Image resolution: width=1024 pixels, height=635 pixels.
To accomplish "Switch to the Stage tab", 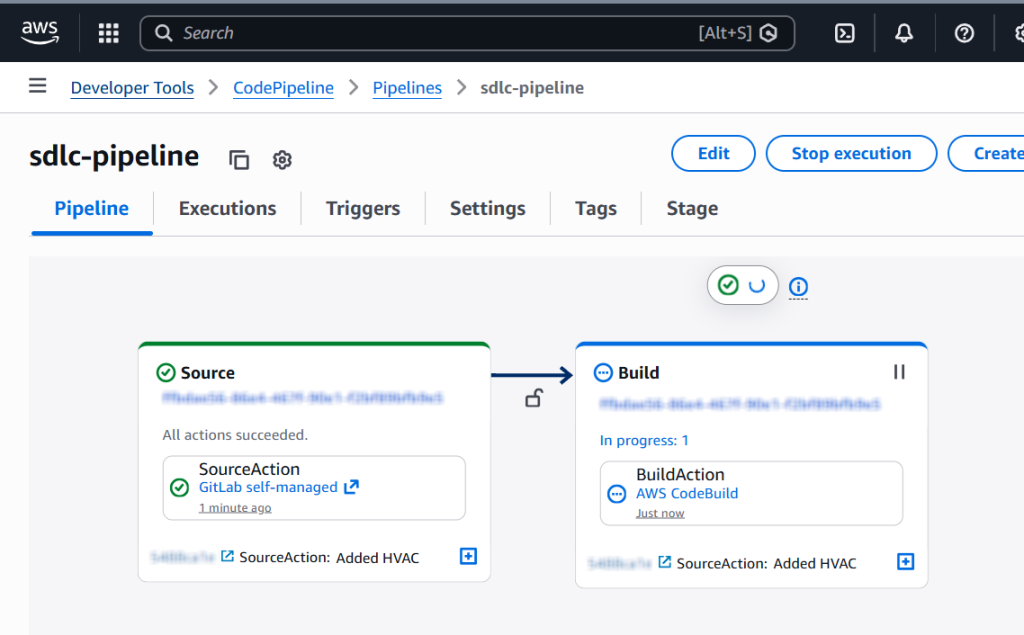I will tap(692, 208).
